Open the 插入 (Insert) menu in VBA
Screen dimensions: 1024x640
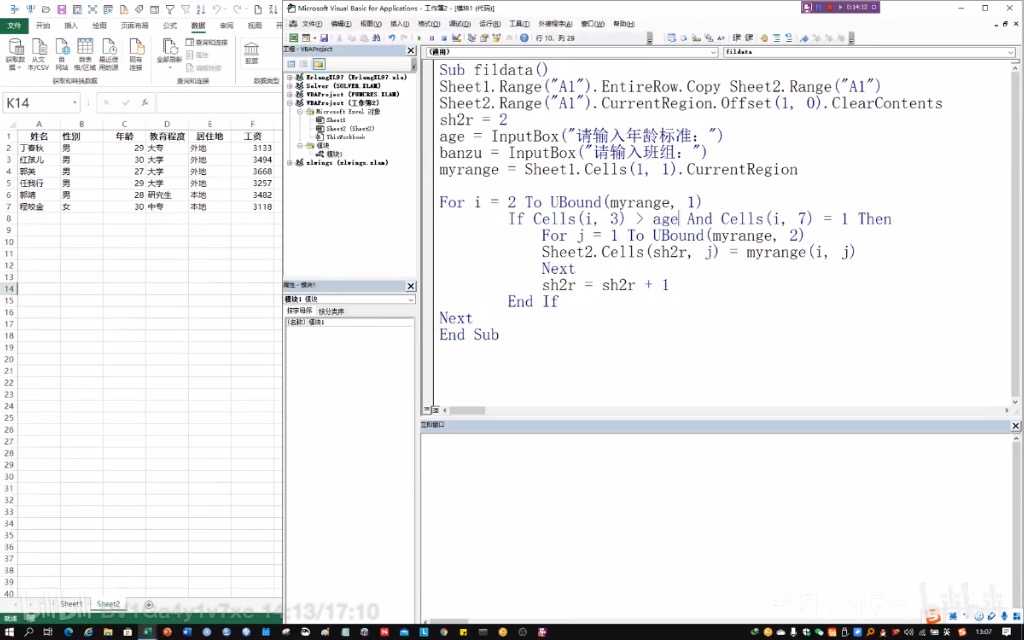[399, 24]
